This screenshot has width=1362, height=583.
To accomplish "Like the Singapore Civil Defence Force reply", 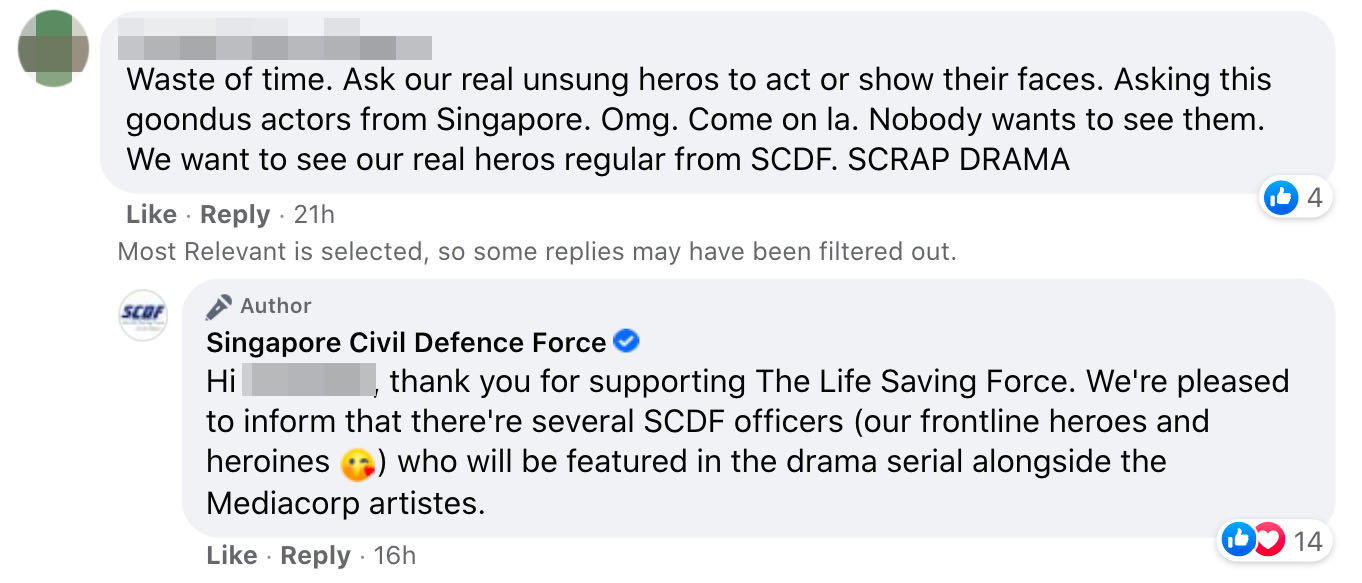I will click(x=231, y=555).
